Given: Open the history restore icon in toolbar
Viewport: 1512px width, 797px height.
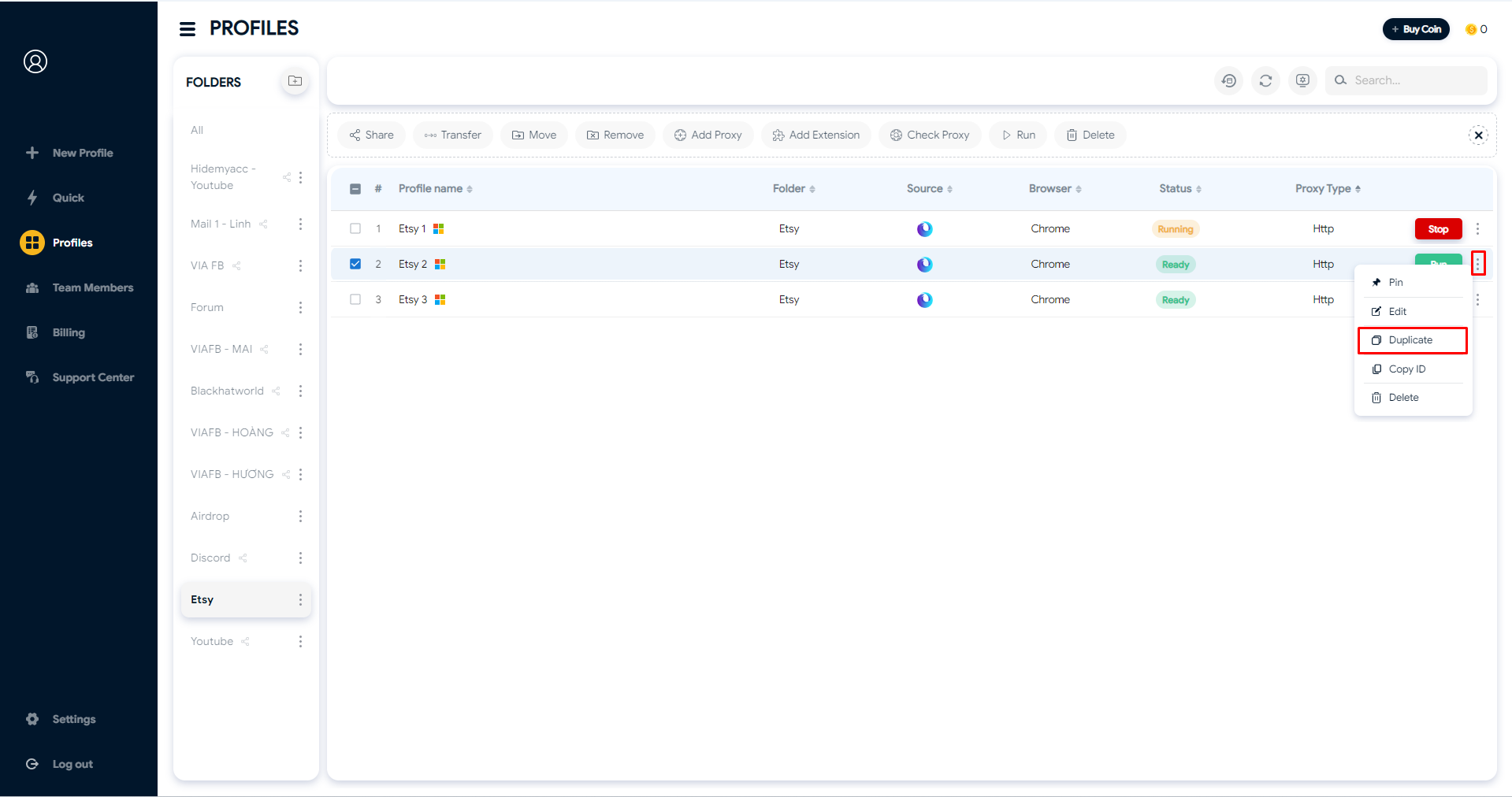Looking at the screenshot, I should click(x=1228, y=80).
